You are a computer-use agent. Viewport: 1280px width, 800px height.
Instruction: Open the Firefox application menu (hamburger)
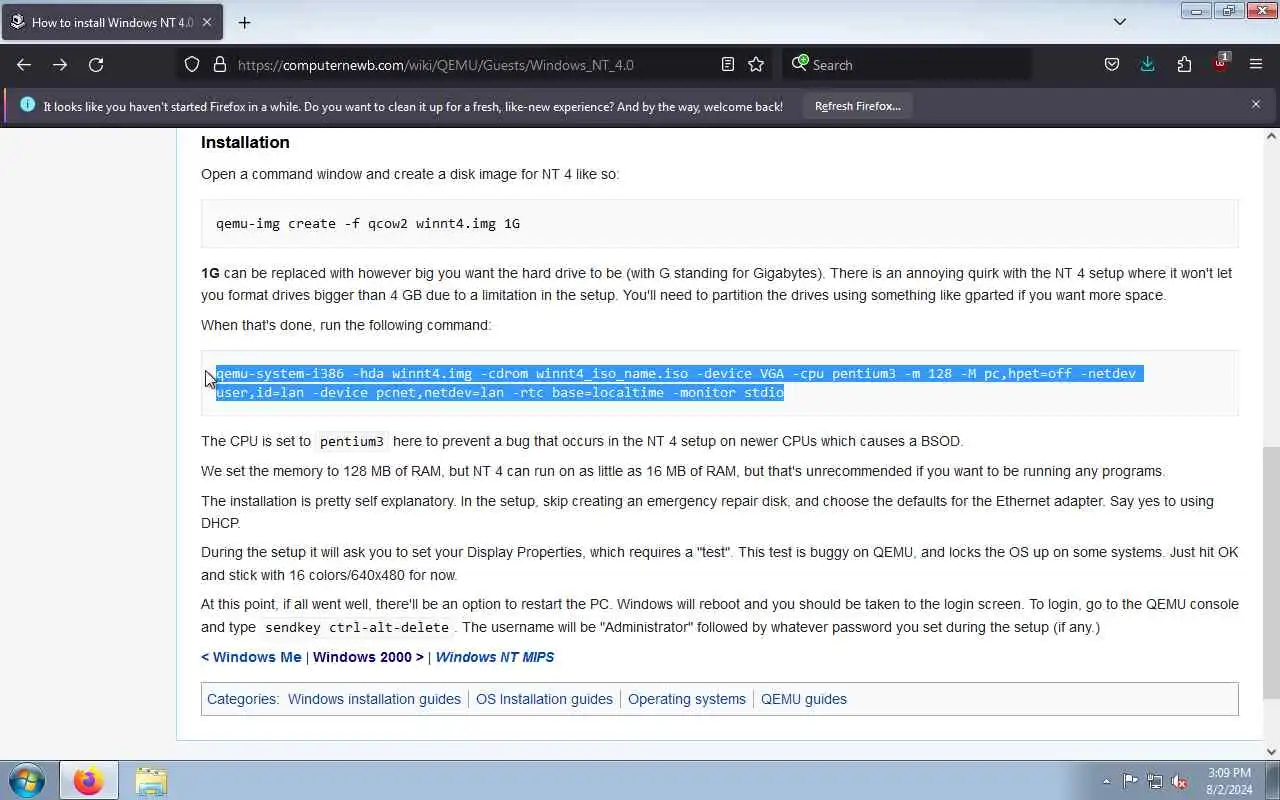pos(1256,64)
